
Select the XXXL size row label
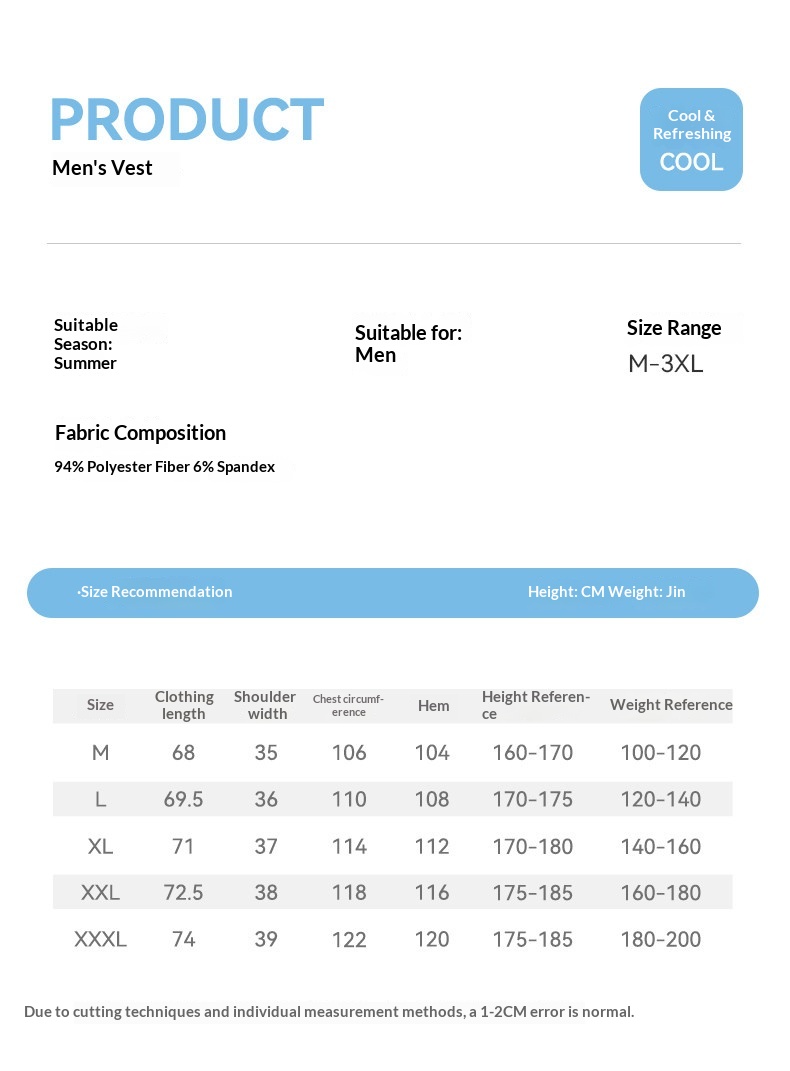click(x=100, y=940)
